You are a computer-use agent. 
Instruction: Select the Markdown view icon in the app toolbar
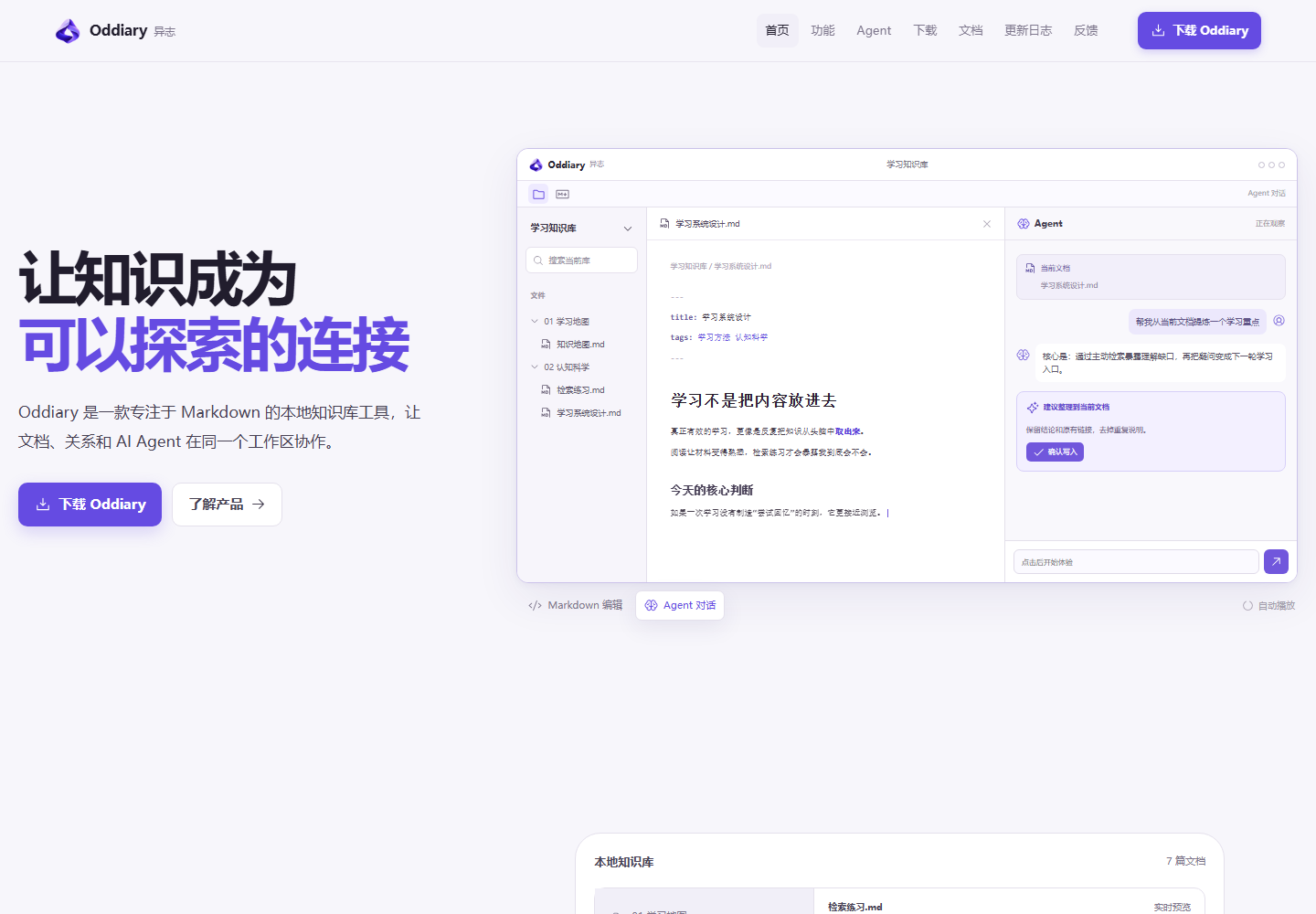pyautogui.click(x=562, y=194)
